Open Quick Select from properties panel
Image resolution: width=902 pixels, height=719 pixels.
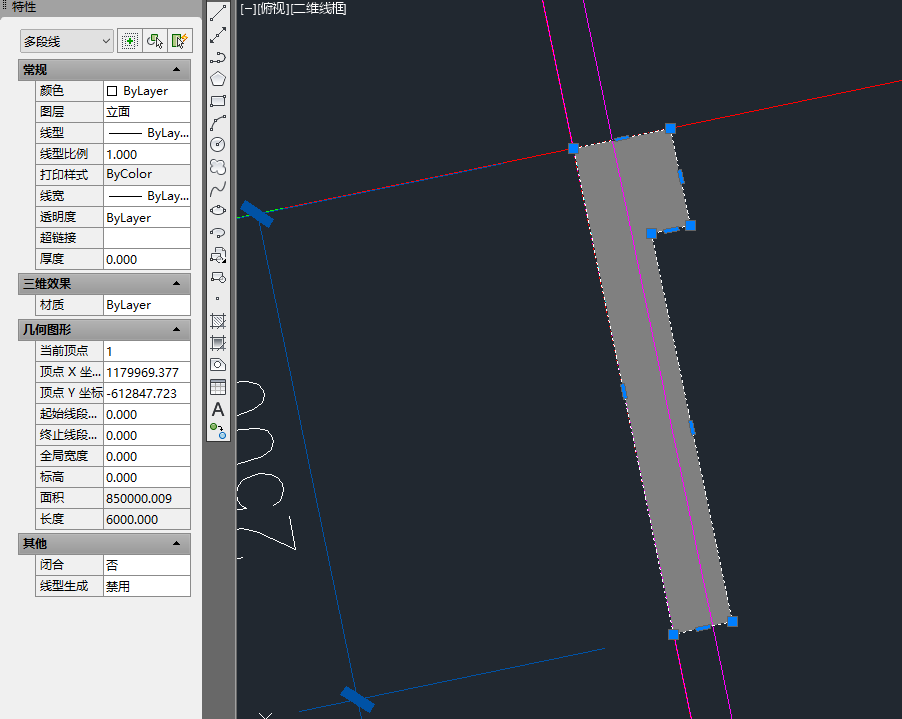point(179,41)
